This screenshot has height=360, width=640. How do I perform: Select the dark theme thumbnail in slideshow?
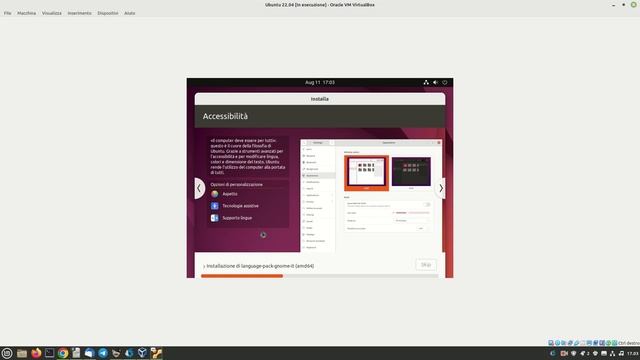[411, 172]
